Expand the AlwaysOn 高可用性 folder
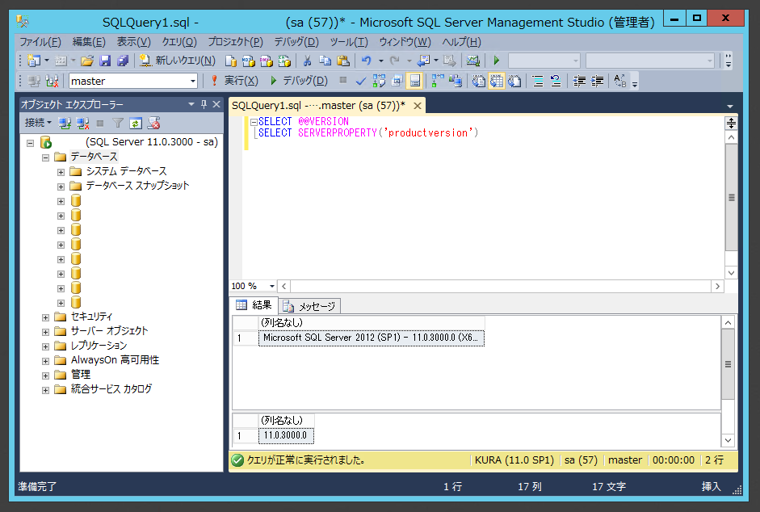The width and height of the screenshot is (760, 512). pyautogui.click(x=45, y=361)
